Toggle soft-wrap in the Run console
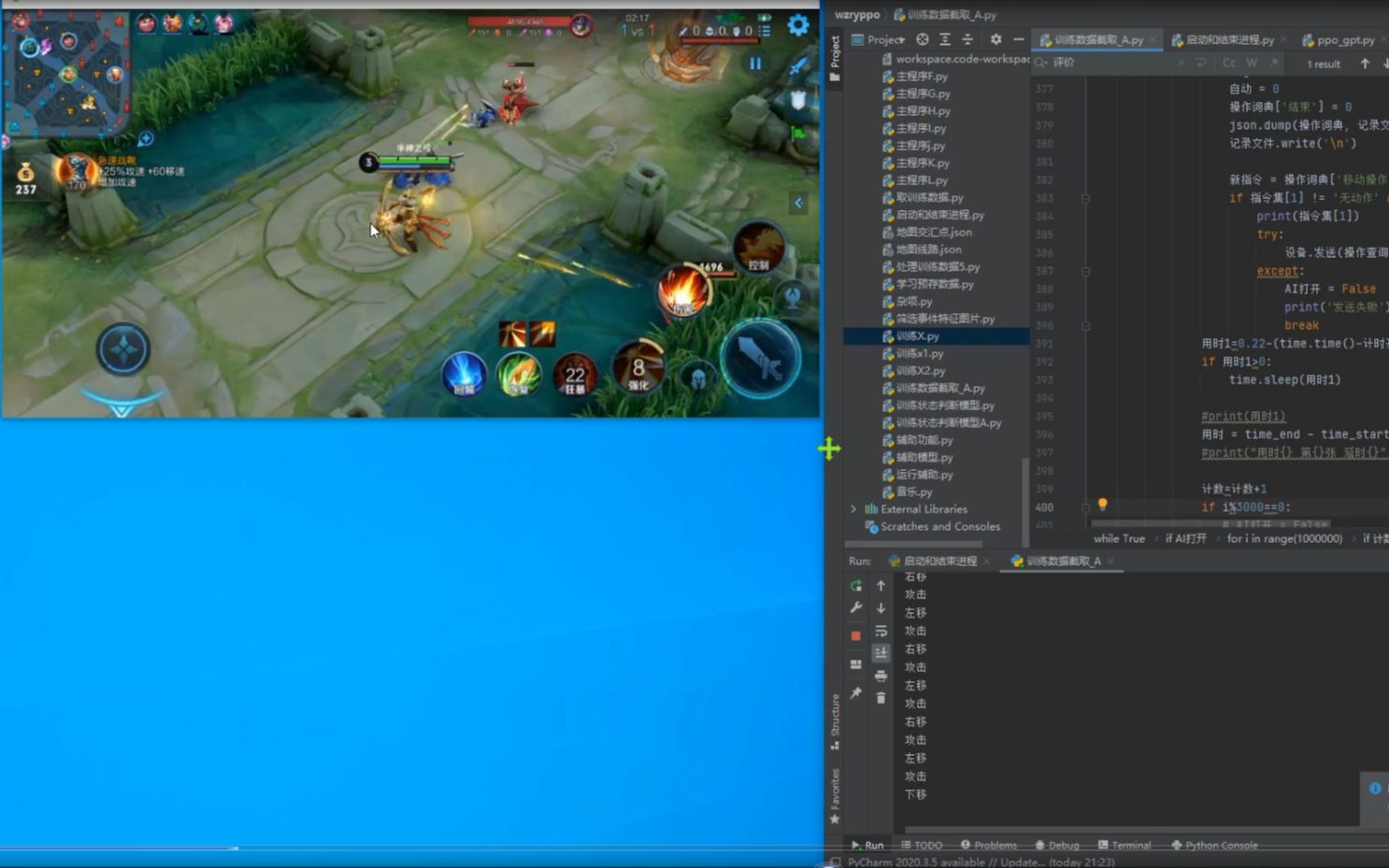This screenshot has height=868, width=1389. (x=881, y=631)
